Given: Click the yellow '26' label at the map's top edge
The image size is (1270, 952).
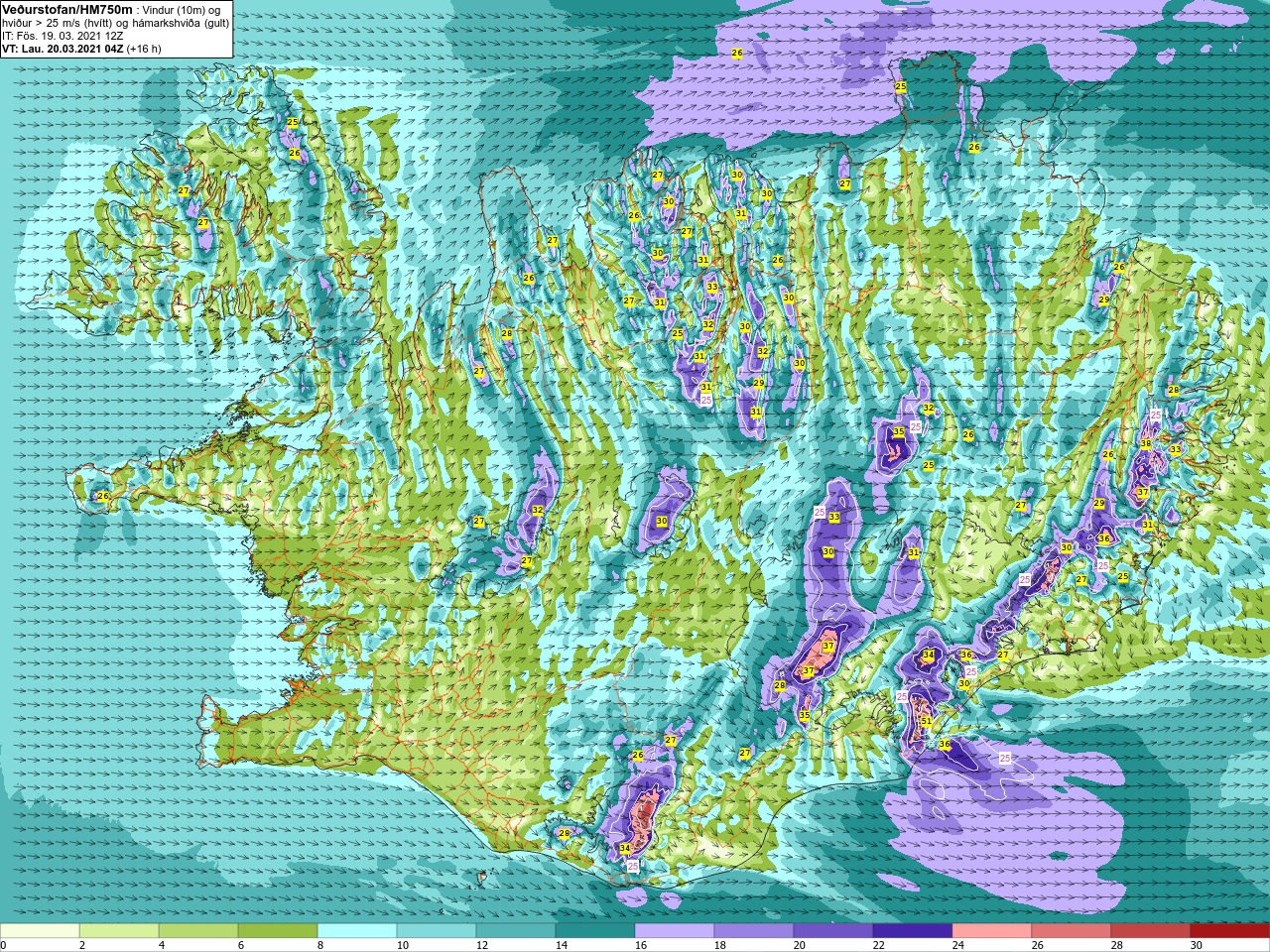Looking at the screenshot, I should pyautogui.click(x=737, y=54).
